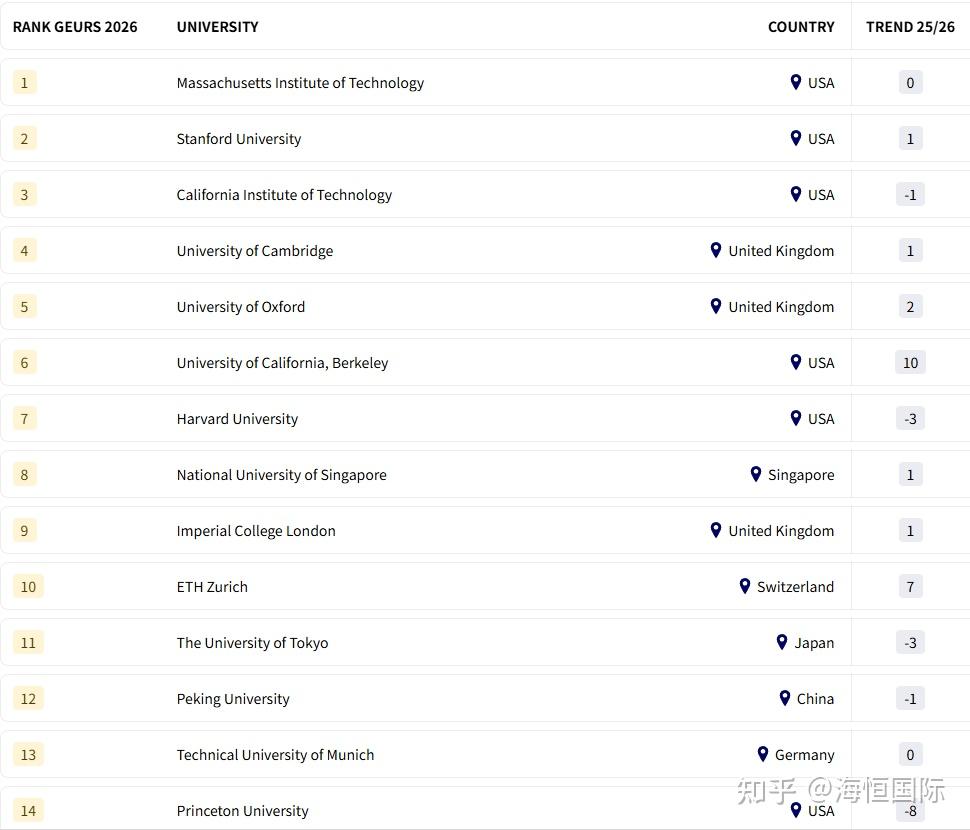Select the Peking University row
The height and width of the screenshot is (830, 970).
click(233, 699)
